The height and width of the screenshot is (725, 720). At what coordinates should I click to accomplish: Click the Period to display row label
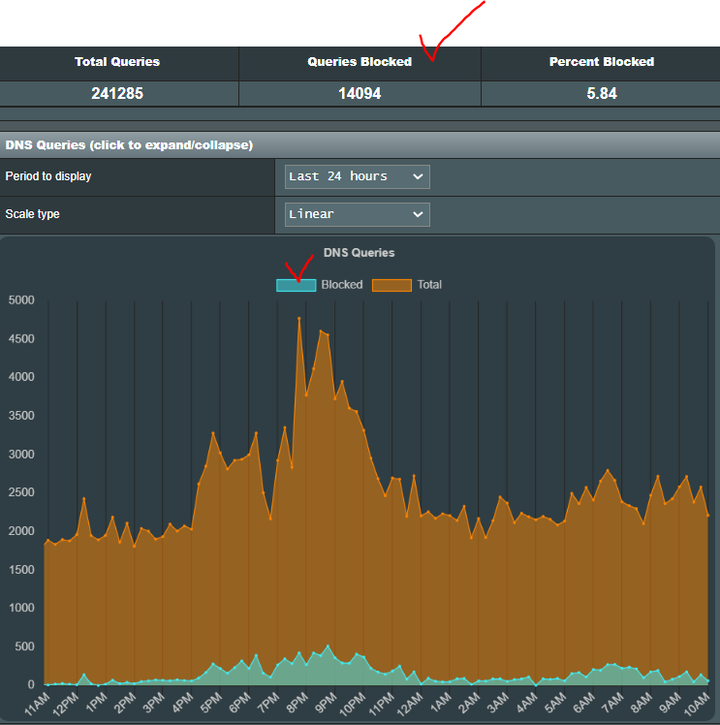pos(48,177)
